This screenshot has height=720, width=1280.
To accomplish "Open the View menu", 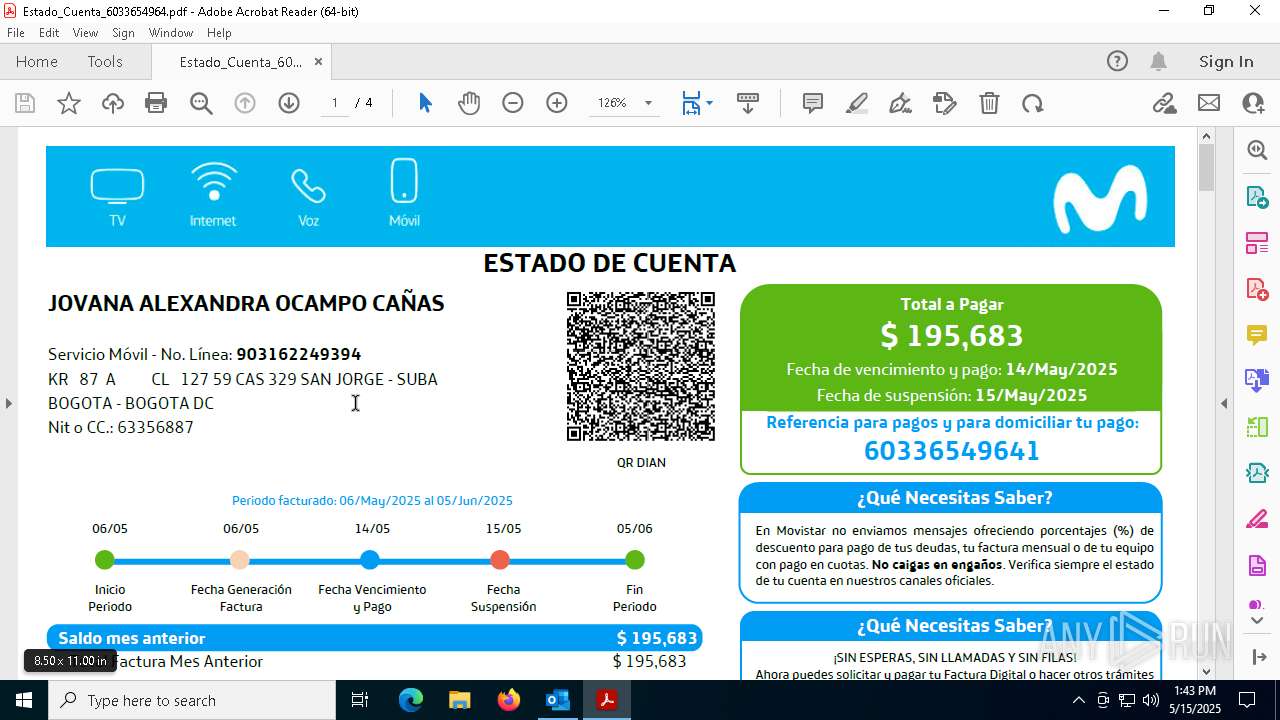I will point(85,33).
